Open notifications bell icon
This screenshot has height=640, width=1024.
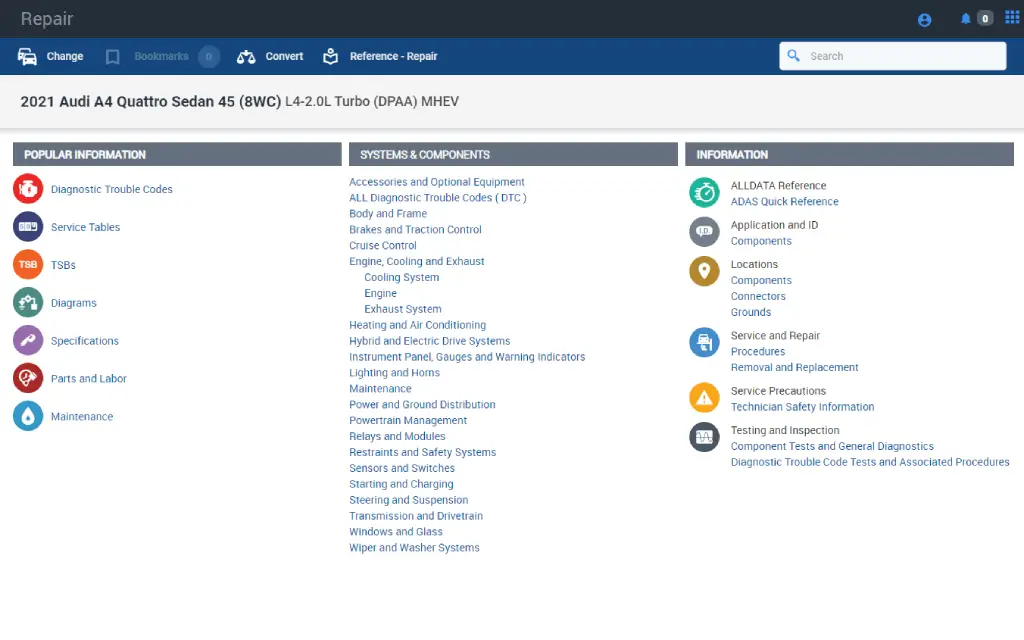965,18
